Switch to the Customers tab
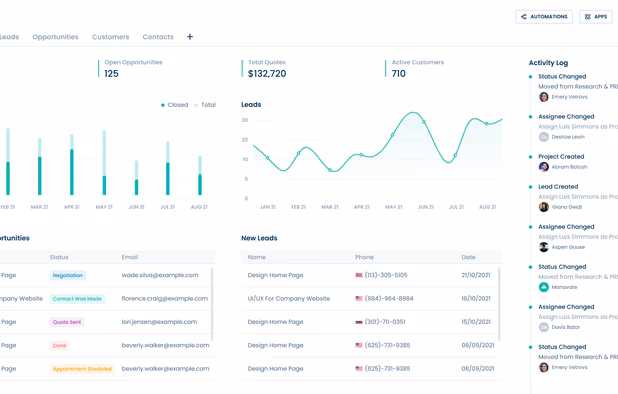 point(110,37)
